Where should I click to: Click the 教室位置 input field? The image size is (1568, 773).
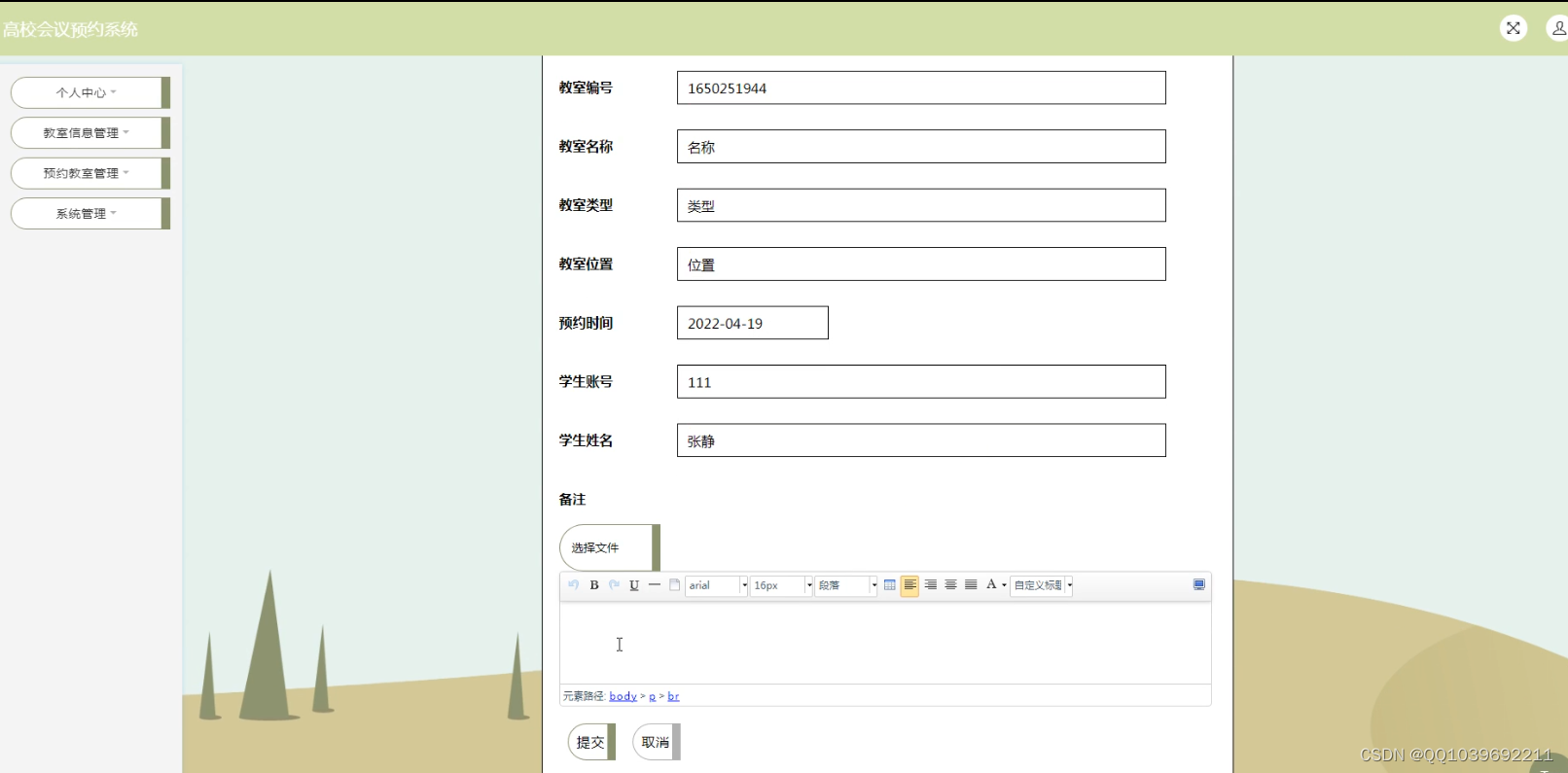coord(921,264)
